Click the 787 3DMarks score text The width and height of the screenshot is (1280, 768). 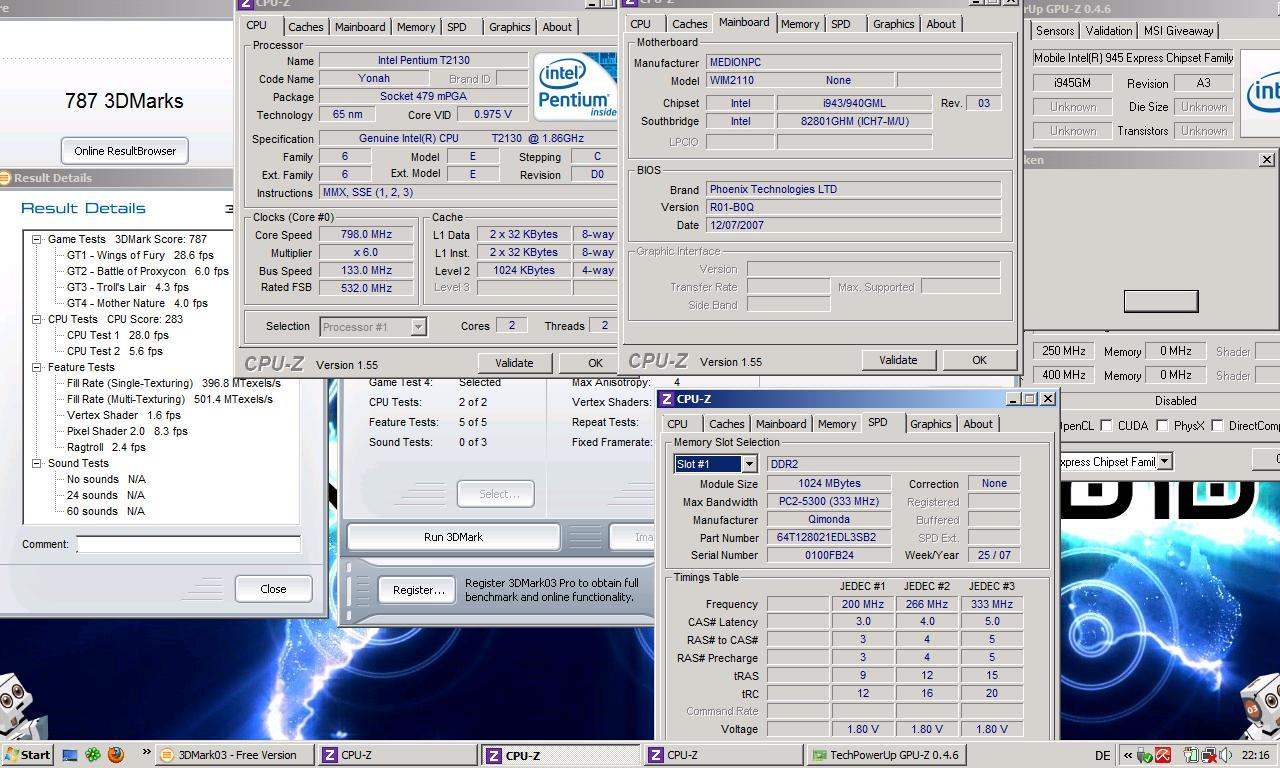point(124,101)
